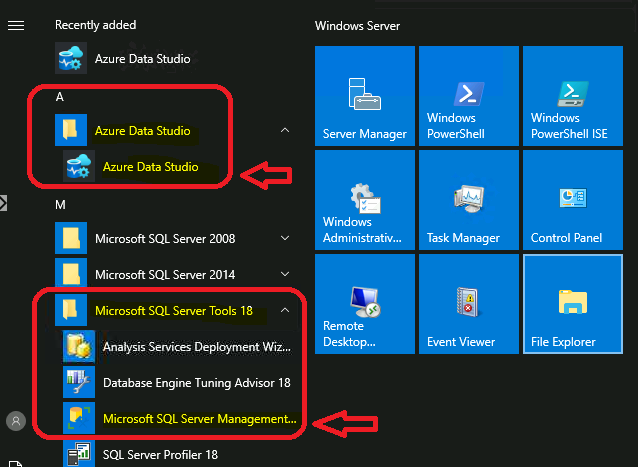This screenshot has width=638, height=467.
Task: Launch Remote Desktop Connection tile
Action: tap(365, 304)
